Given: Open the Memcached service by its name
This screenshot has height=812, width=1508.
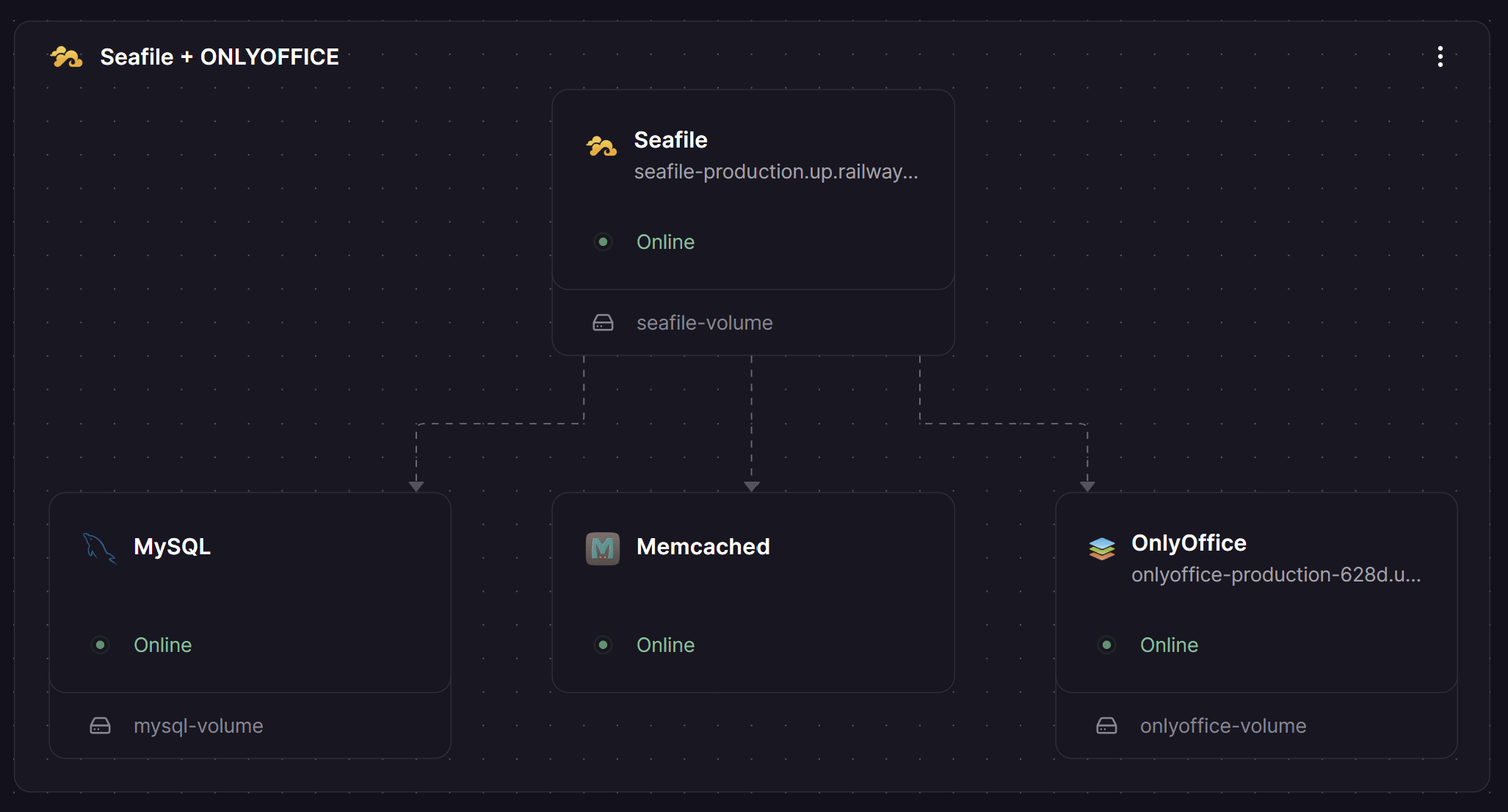Looking at the screenshot, I should pos(703,547).
